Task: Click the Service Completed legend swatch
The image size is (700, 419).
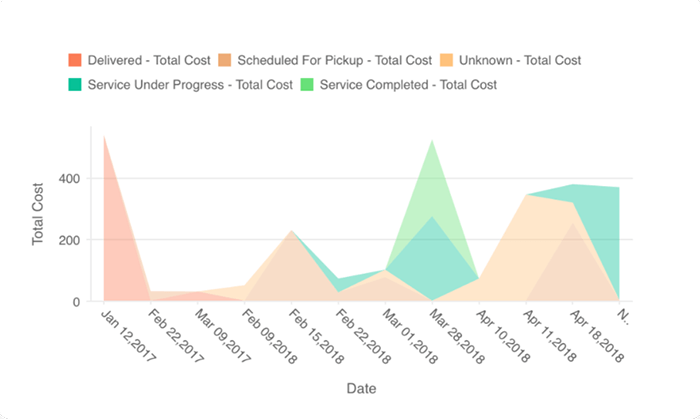Action: [x=310, y=85]
